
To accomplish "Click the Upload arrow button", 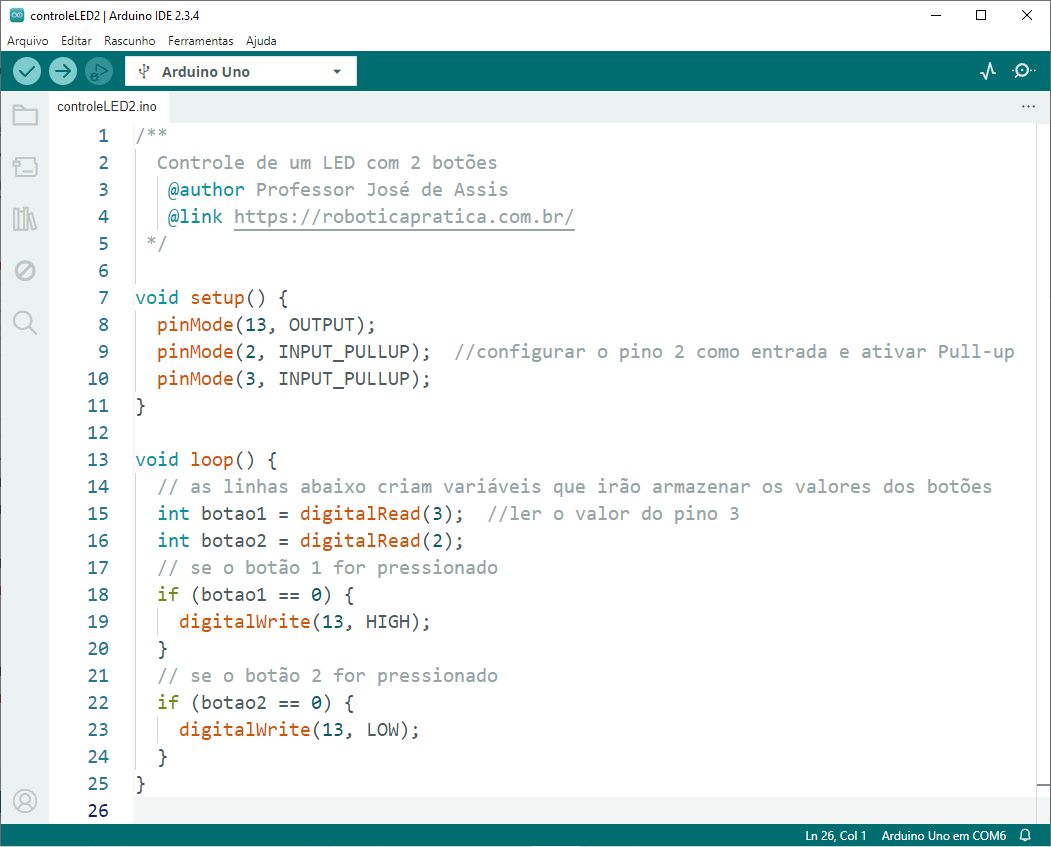I will coord(63,71).
